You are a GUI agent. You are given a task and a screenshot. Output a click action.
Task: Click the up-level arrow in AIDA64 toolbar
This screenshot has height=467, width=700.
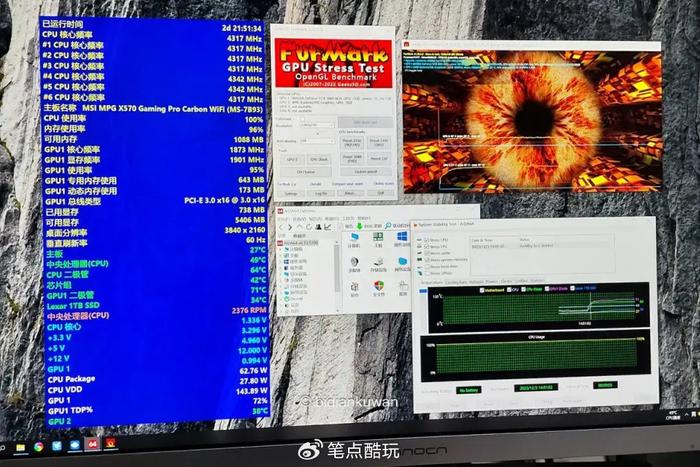300,227
